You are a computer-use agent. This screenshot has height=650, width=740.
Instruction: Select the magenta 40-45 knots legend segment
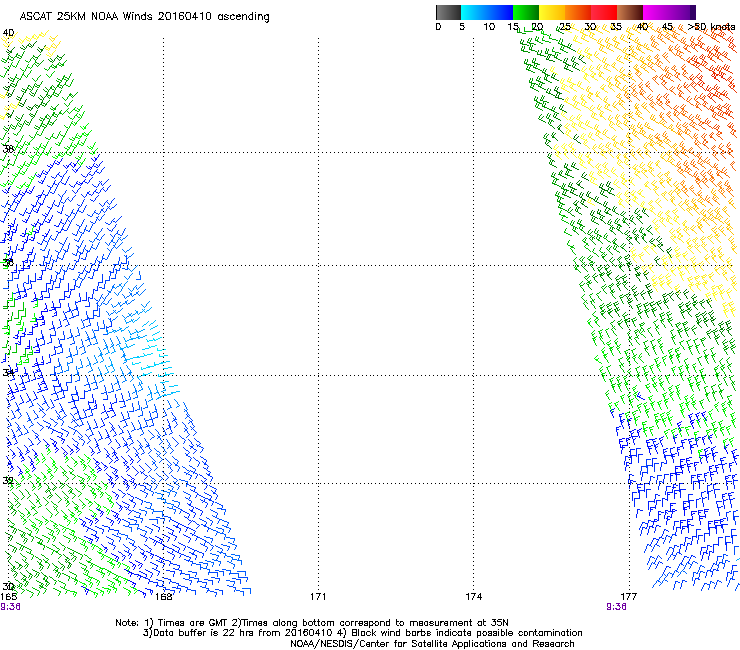656,12
